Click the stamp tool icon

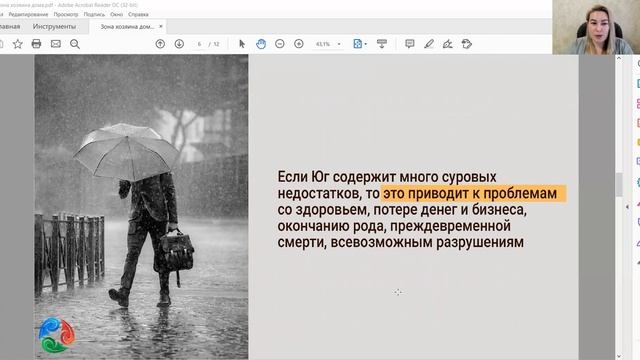(467, 44)
